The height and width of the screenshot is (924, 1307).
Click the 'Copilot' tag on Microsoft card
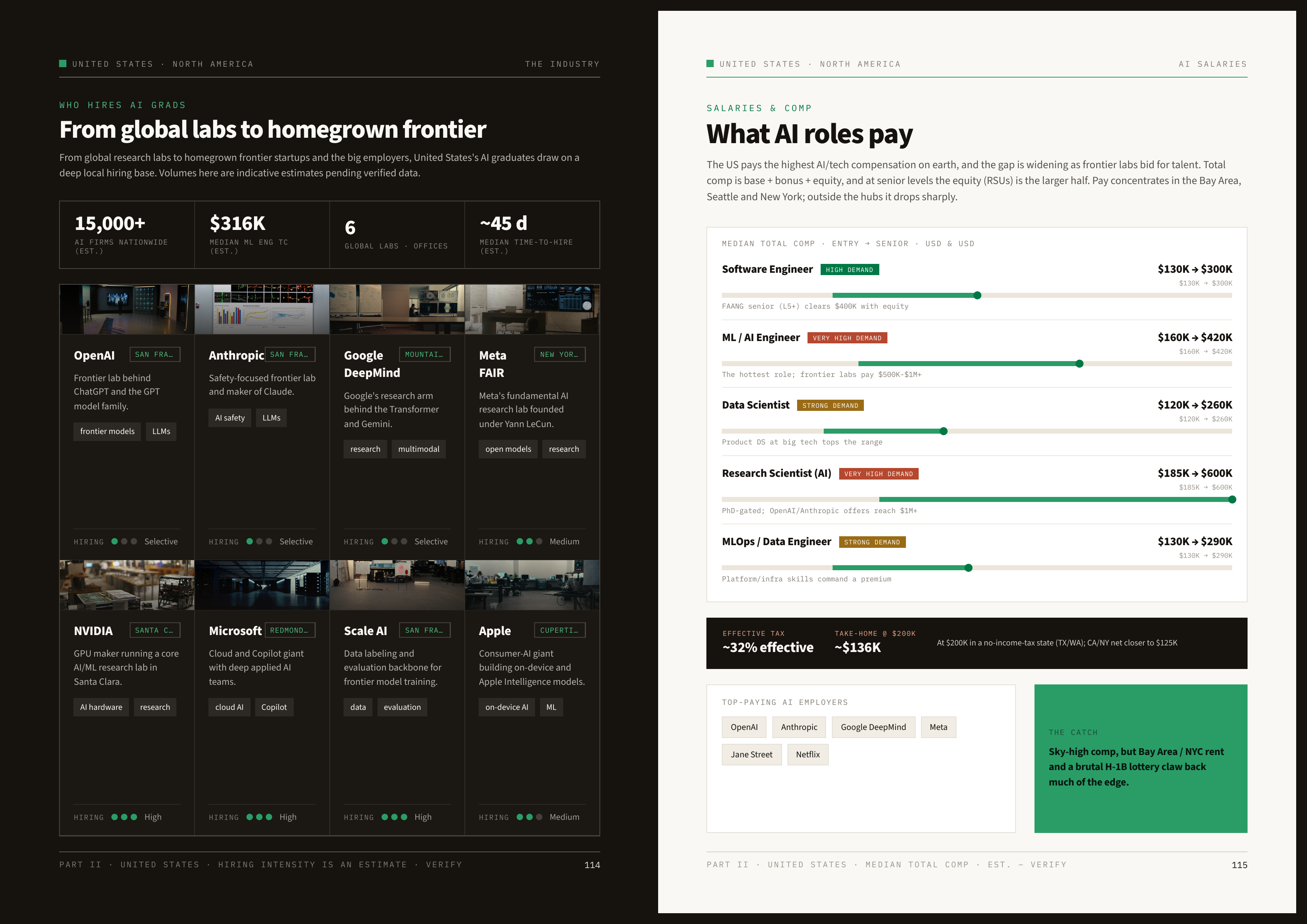tap(274, 707)
